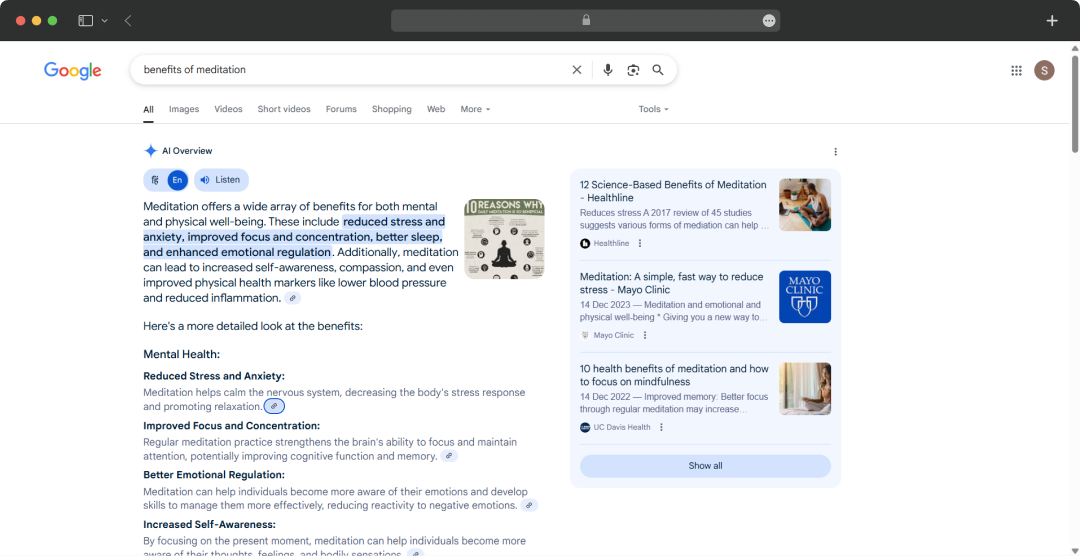
Task: Open AI Overview three-dot options menu
Action: click(x=835, y=152)
